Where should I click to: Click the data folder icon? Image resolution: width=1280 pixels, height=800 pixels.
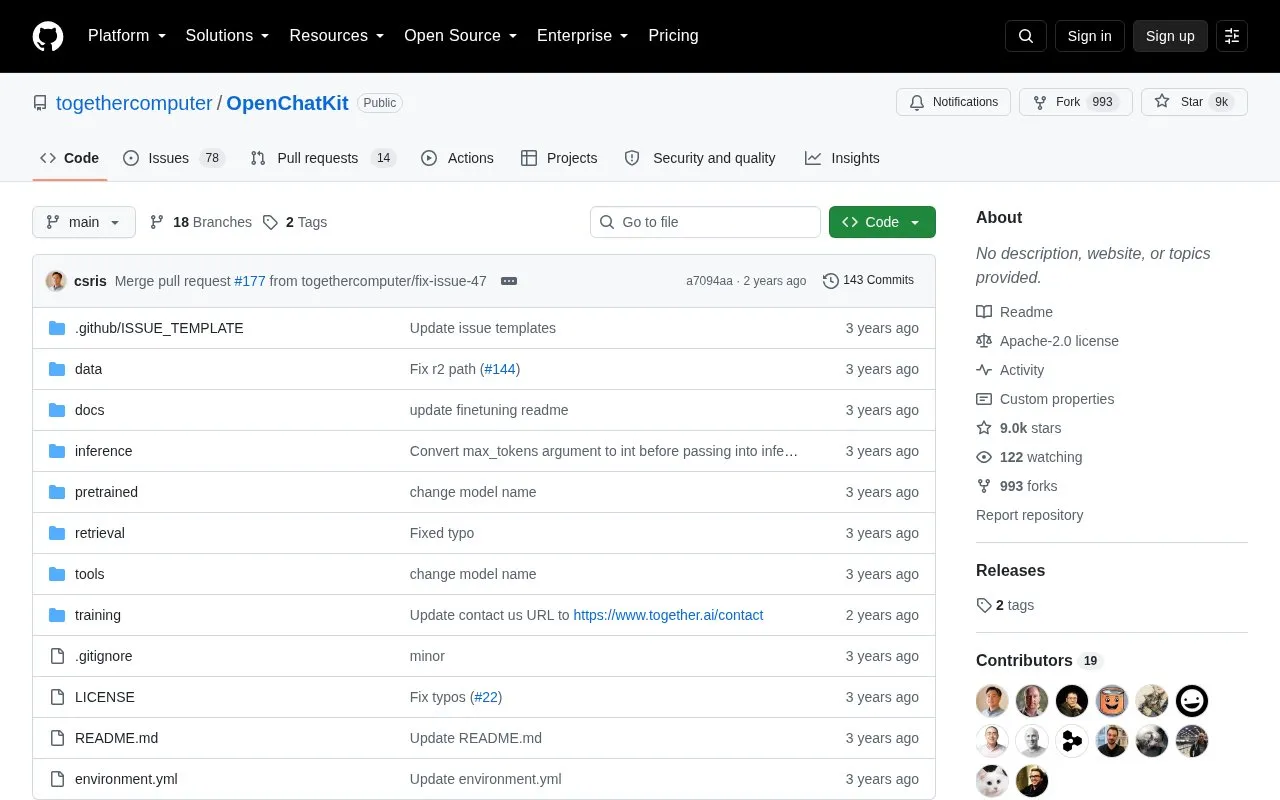pos(57,369)
